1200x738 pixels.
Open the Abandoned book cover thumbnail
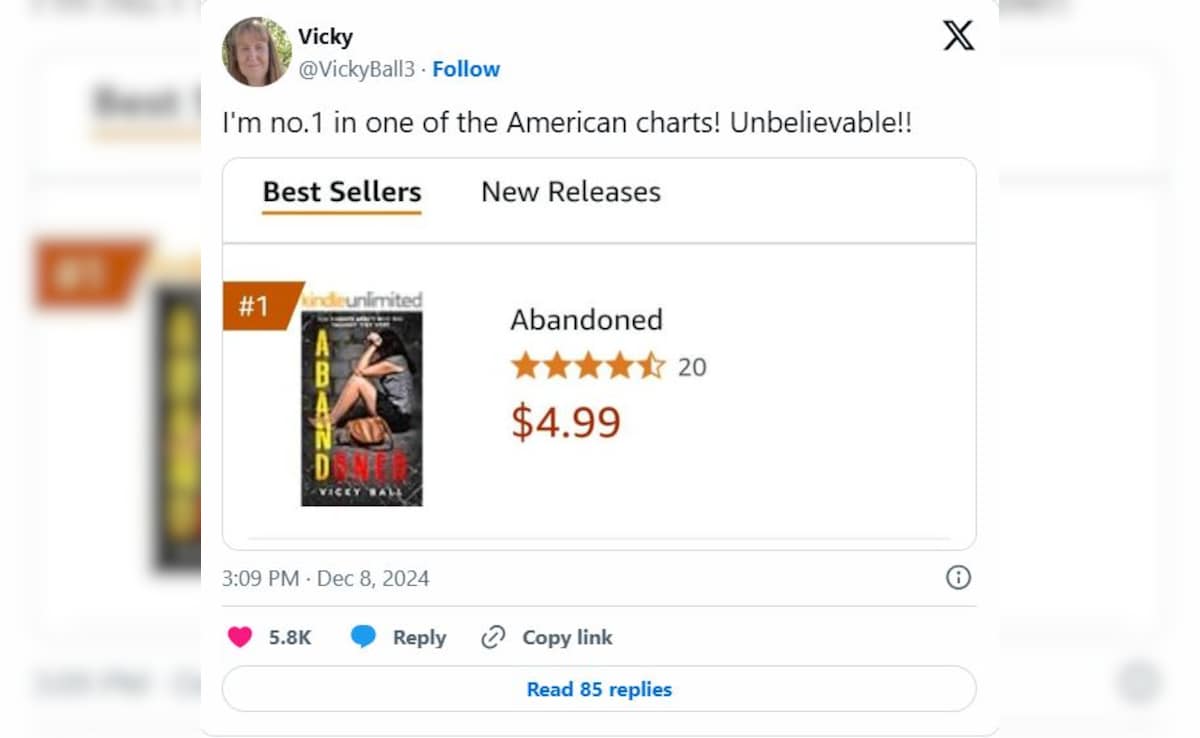point(362,410)
